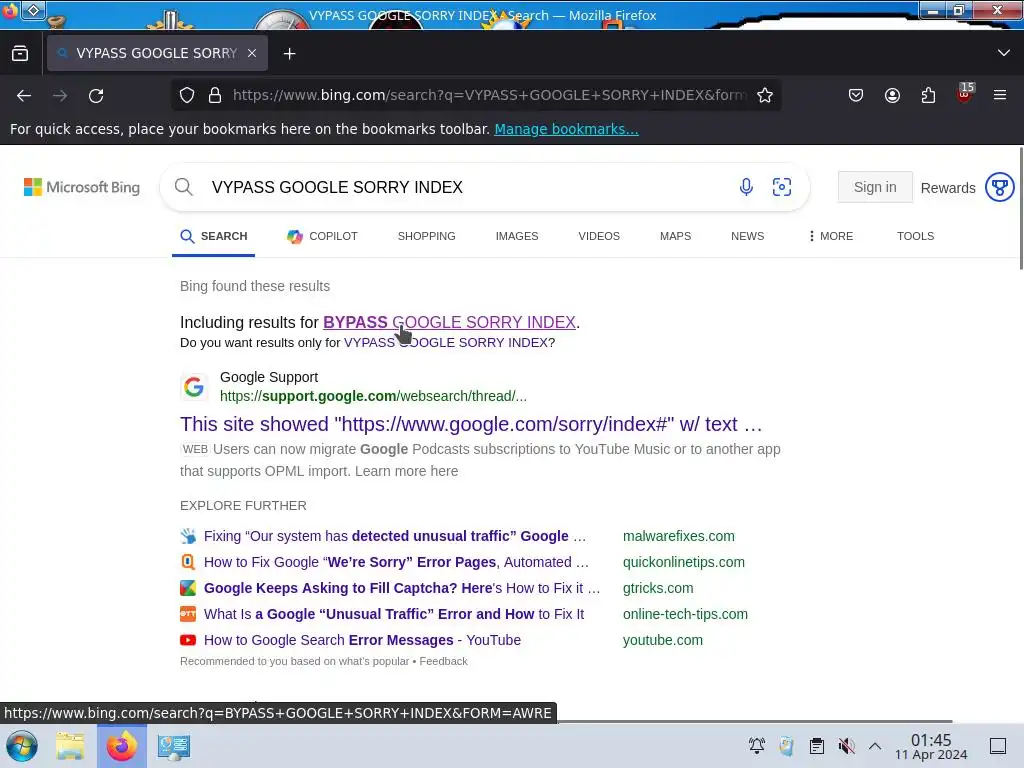Open malwarefixes 'detected unusual traffic' link
This screenshot has height=768, width=1024.
coord(394,536)
